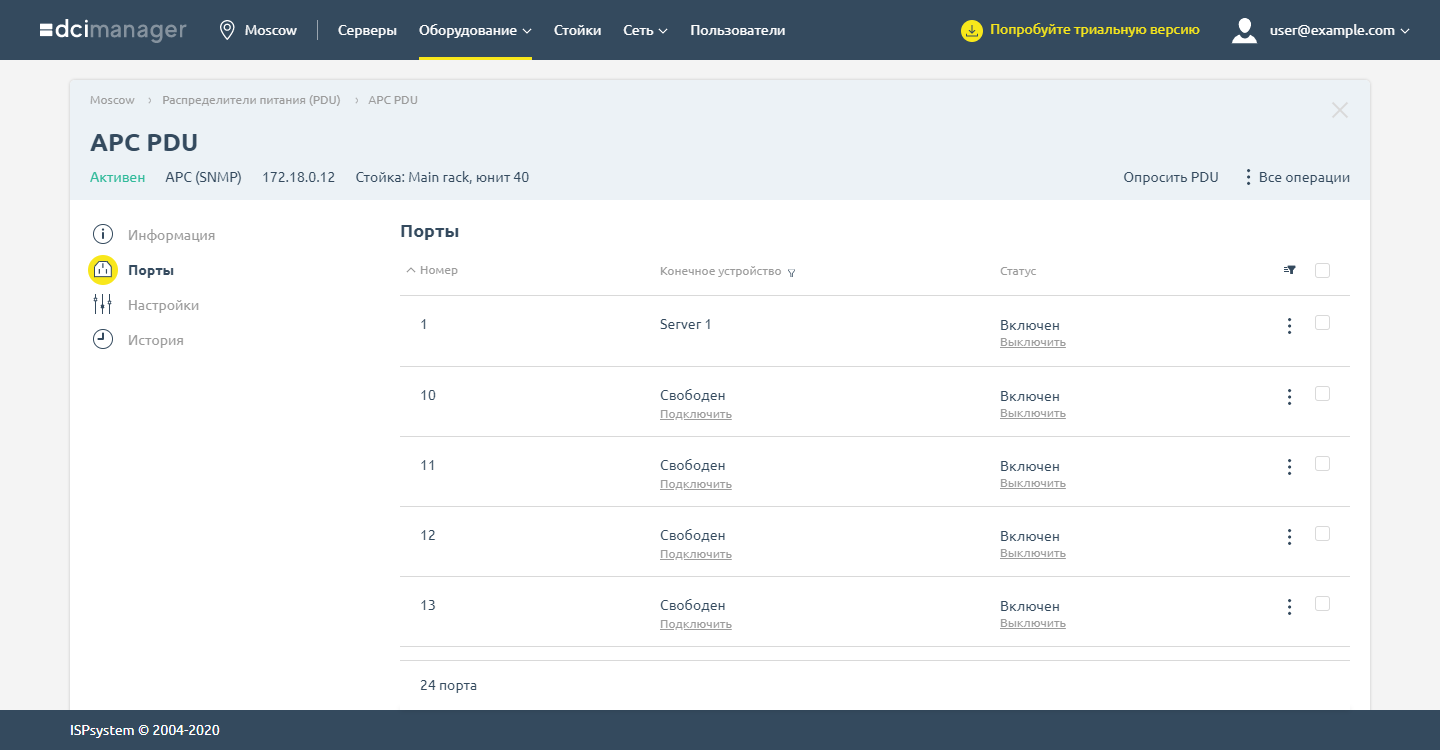Expand the Сеть dropdown menu
Image resolution: width=1440 pixels, height=750 pixels.
click(x=645, y=30)
